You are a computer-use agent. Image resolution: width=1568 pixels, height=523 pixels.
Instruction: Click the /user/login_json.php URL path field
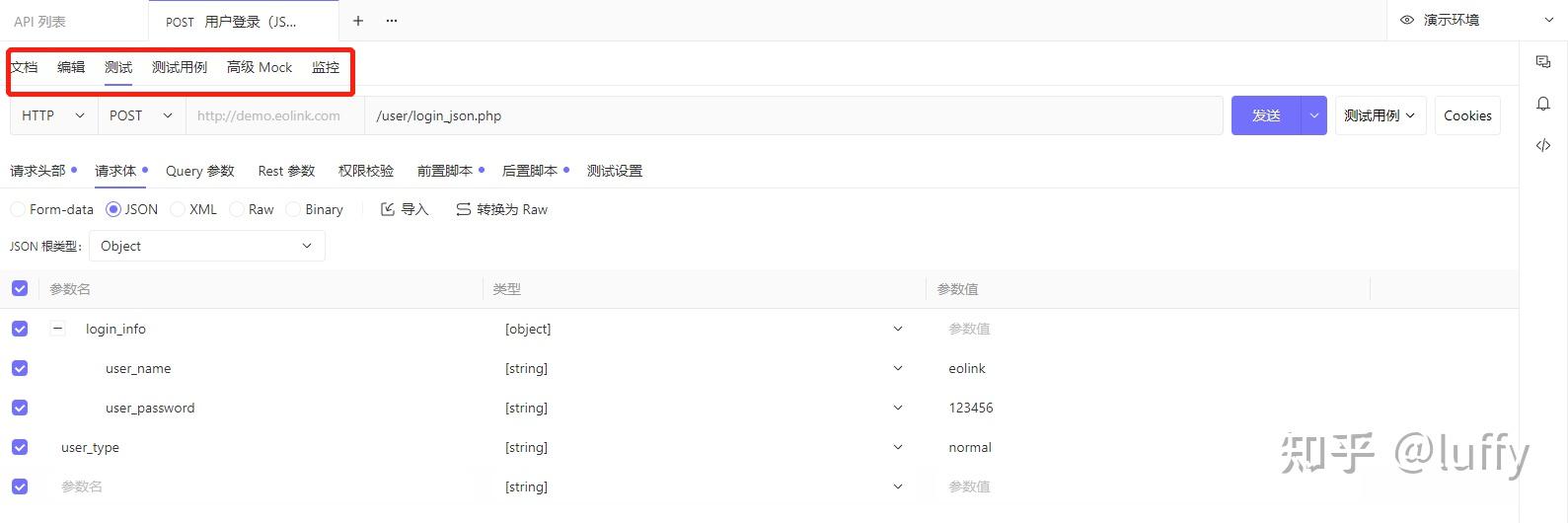pyautogui.click(x=793, y=115)
